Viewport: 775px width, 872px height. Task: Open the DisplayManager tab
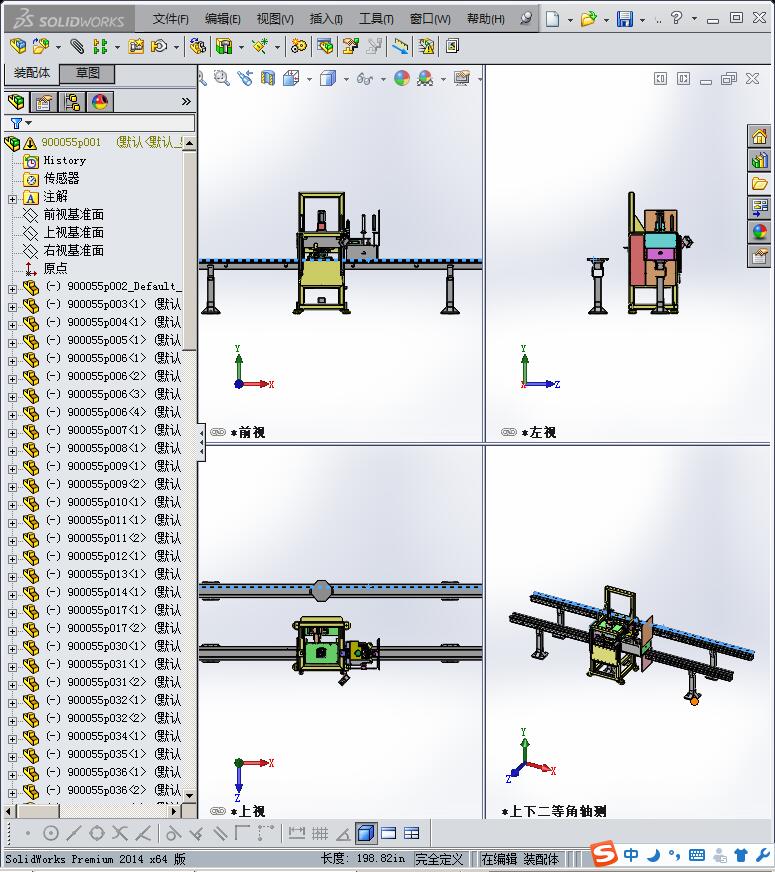click(100, 102)
